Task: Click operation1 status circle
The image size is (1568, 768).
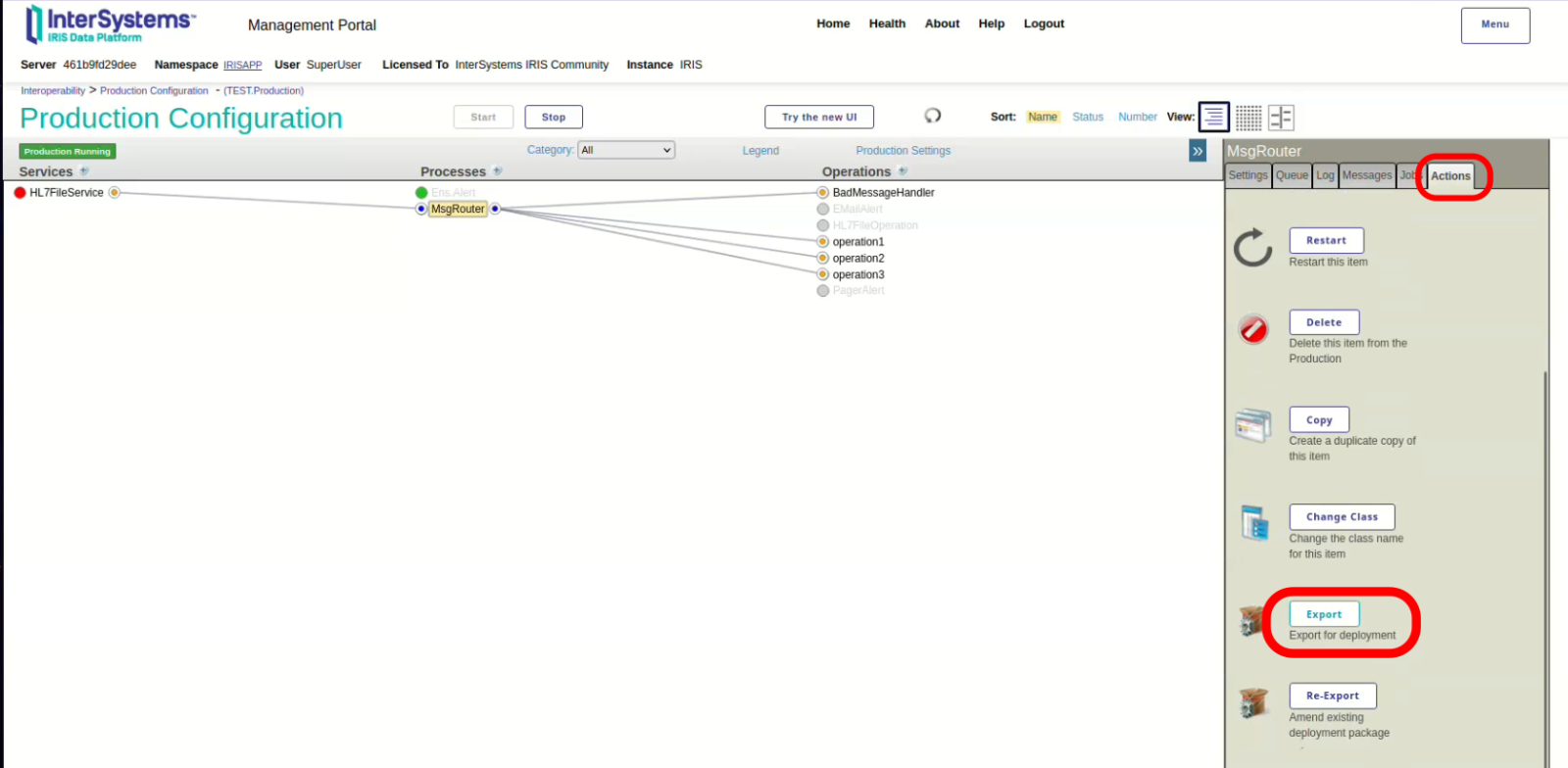Action: click(823, 242)
